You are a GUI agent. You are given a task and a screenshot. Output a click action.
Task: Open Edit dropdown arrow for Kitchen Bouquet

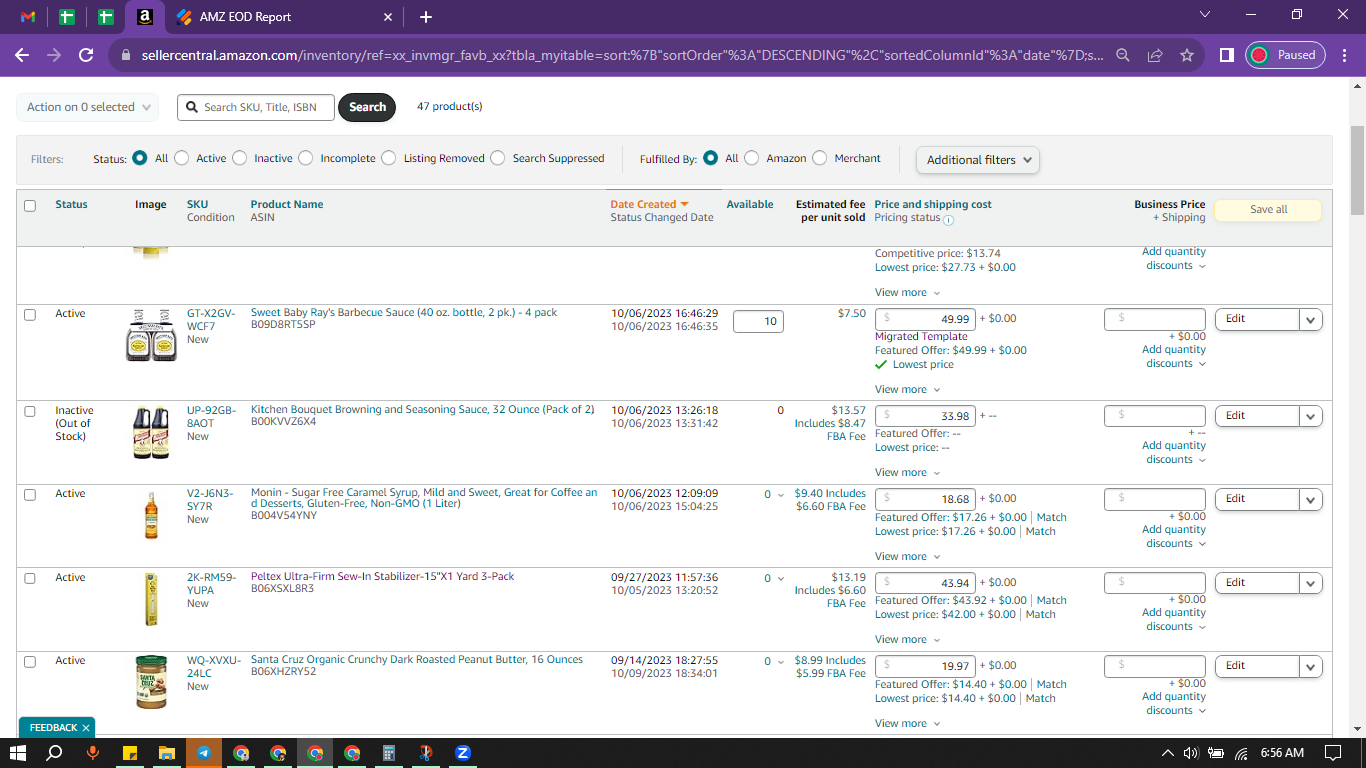[1311, 417]
